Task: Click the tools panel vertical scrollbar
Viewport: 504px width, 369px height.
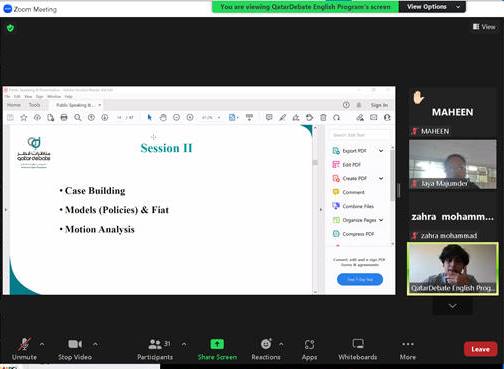Action: click(392, 175)
